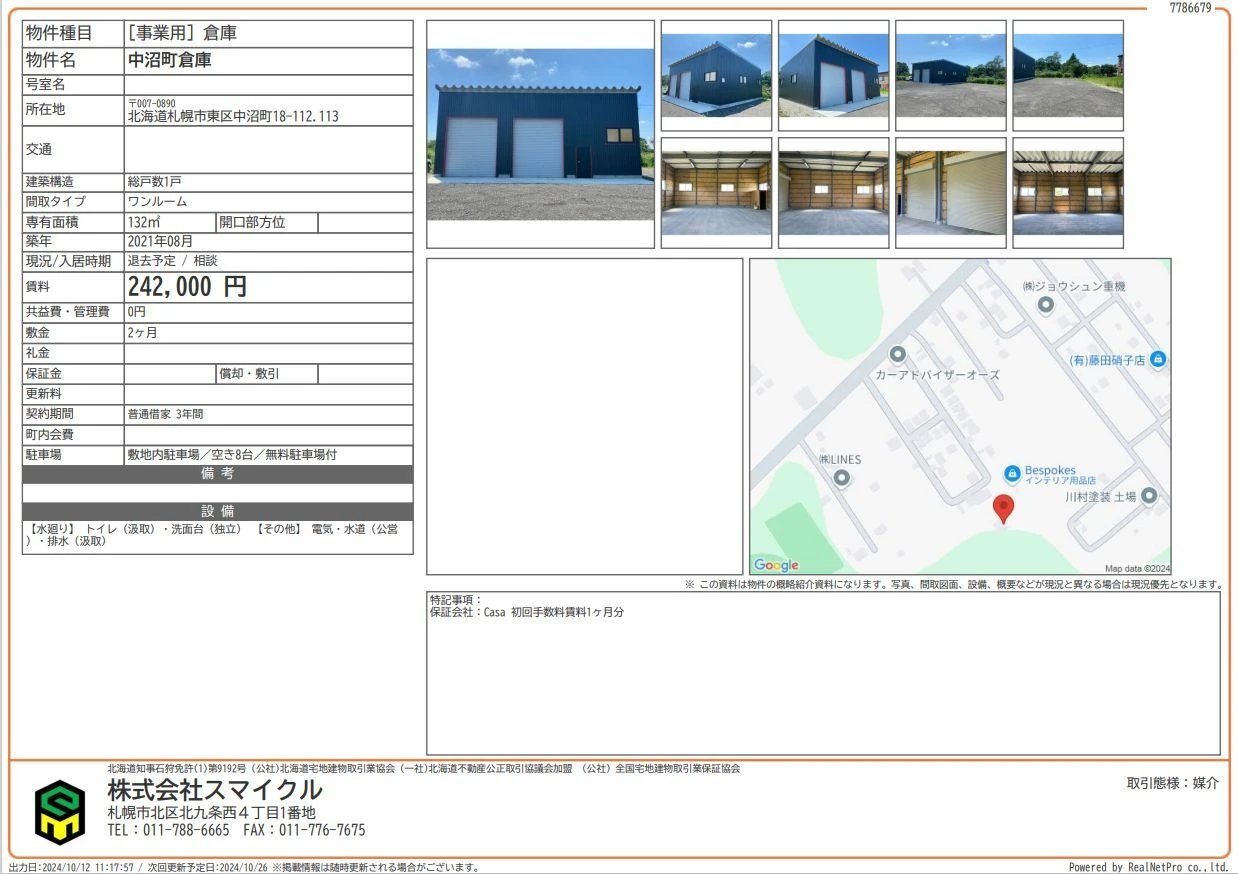
Task: Click the スマイクル company logo
Action: 61,811
